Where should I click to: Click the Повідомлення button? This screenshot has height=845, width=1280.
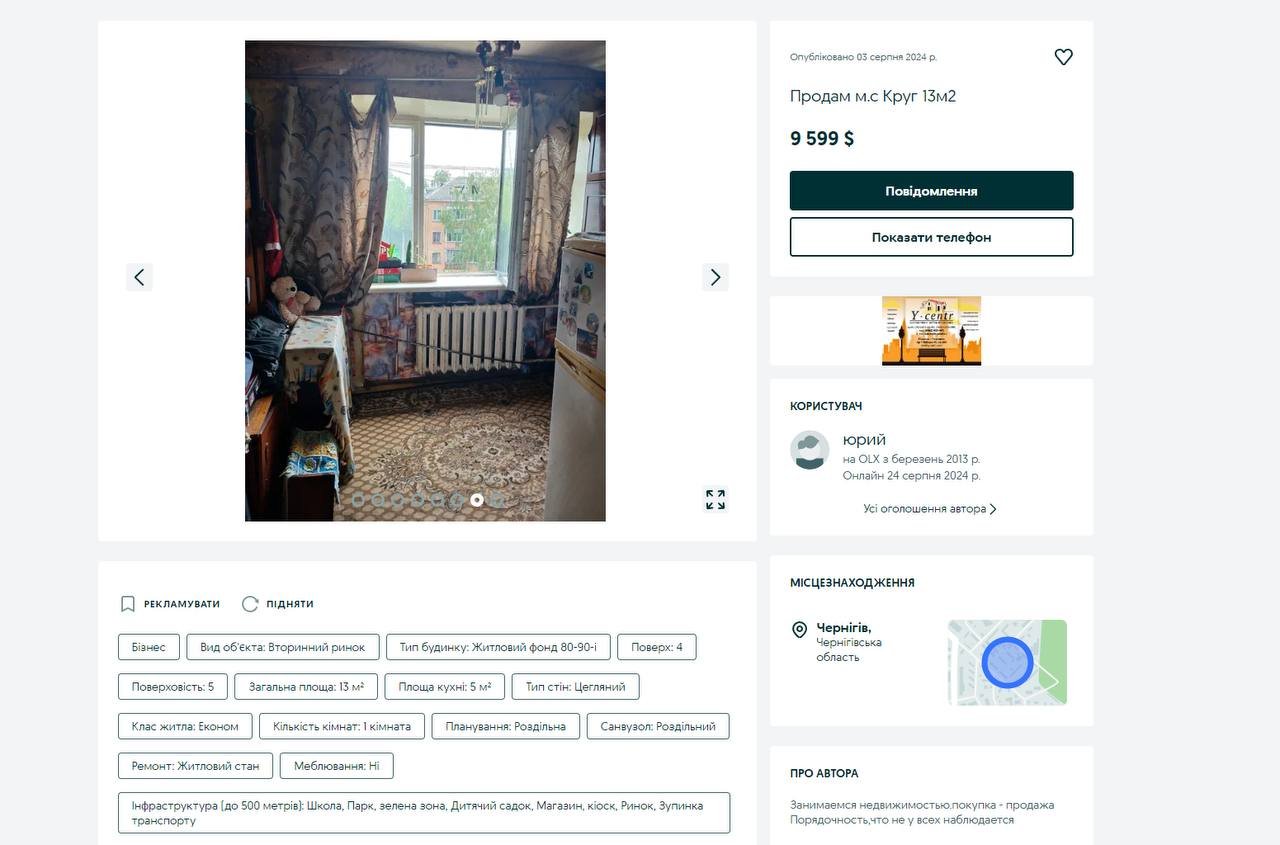click(931, 191)
